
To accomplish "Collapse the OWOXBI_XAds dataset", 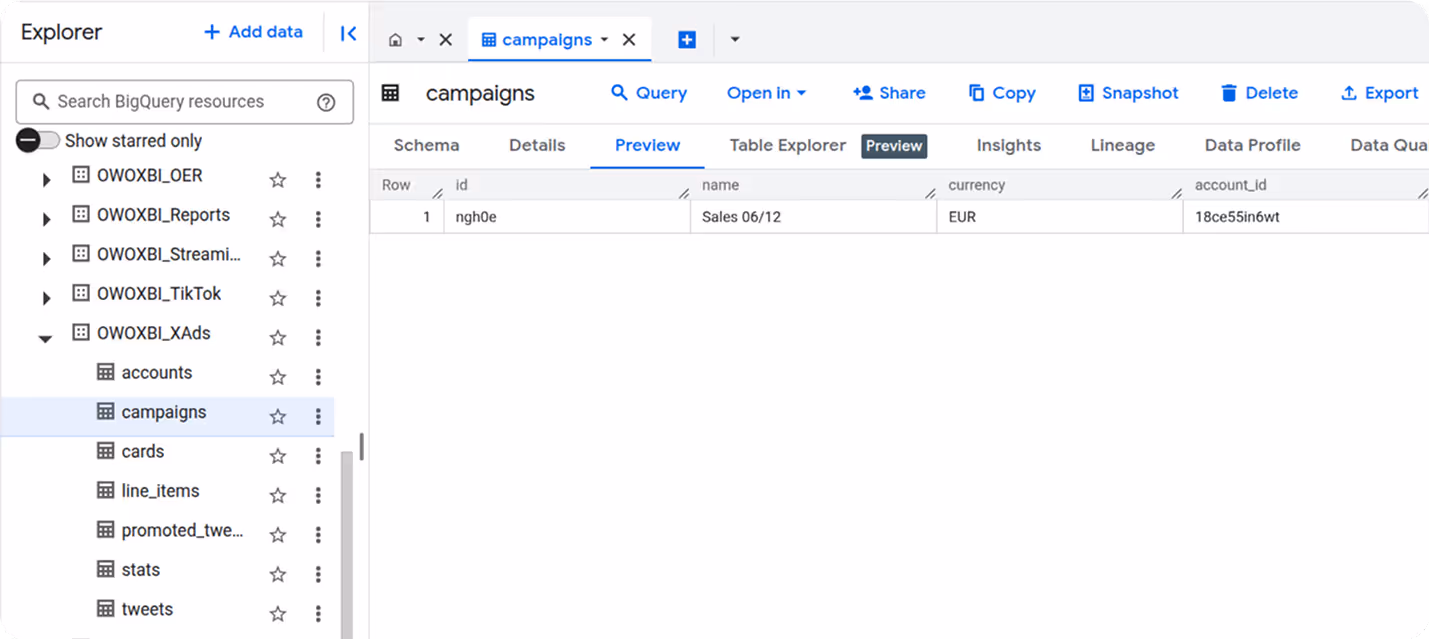I will point(46,339).
